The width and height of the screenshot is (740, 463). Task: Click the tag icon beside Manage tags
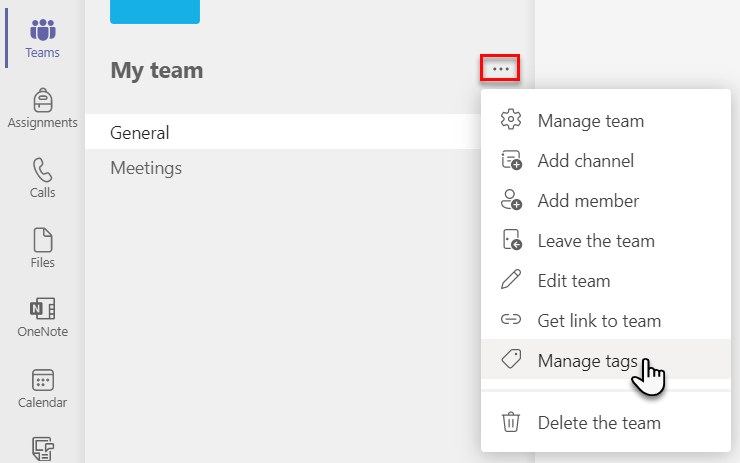[511, 360]
